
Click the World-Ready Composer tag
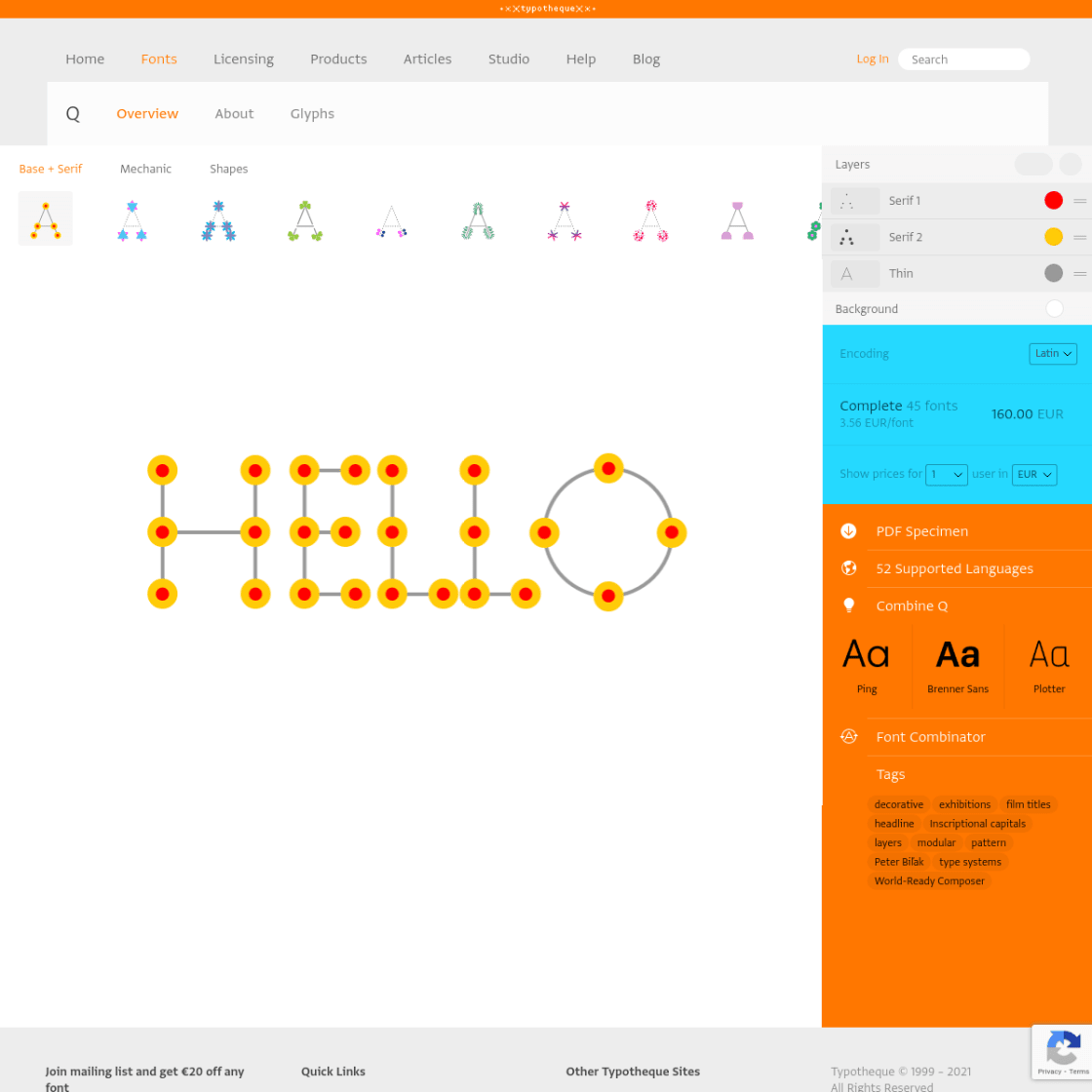point(929,881)
